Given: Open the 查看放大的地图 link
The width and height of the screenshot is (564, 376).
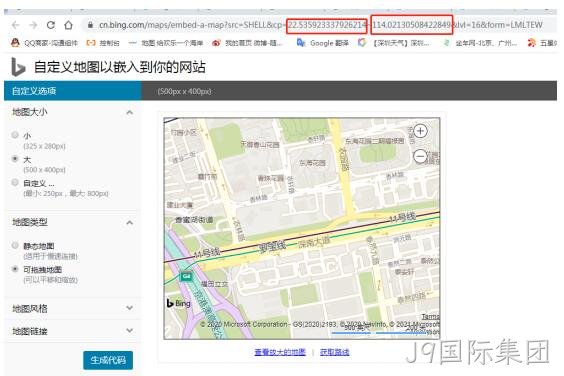Looking at the screenshot, I should click(x=280, y=352).
